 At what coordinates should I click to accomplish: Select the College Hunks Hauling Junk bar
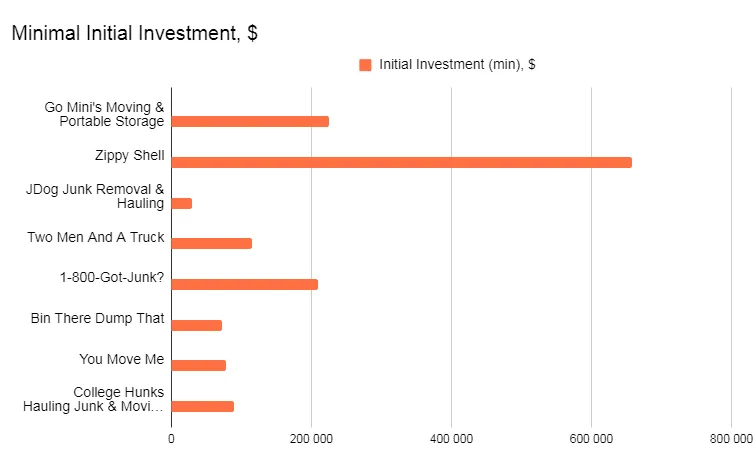202,406
